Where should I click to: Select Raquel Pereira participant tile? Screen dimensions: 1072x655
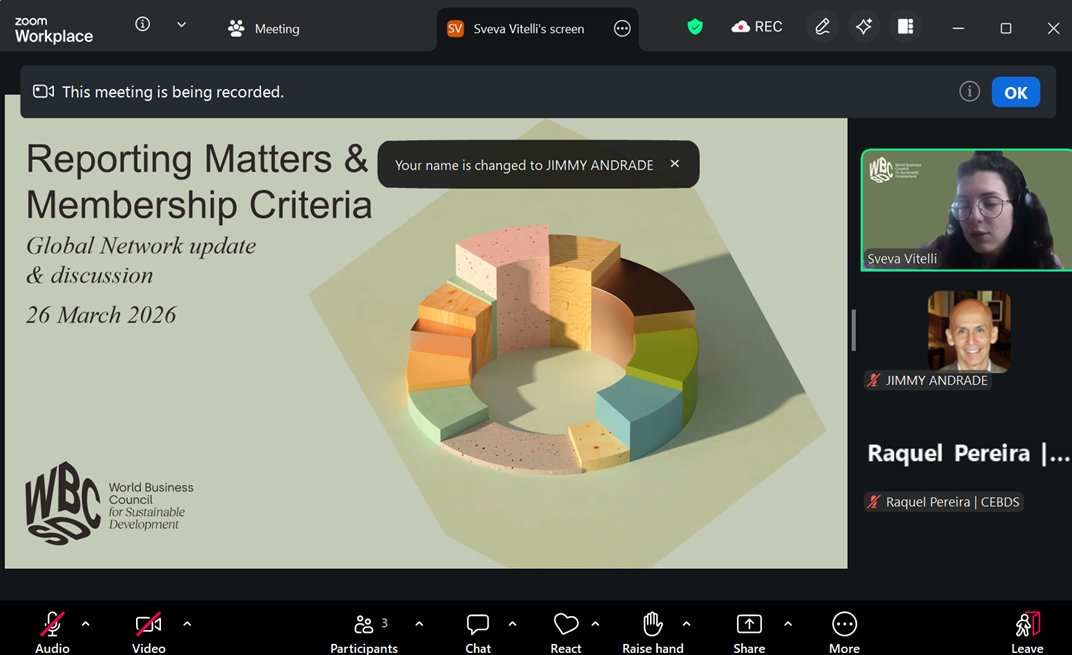point(968,453)
